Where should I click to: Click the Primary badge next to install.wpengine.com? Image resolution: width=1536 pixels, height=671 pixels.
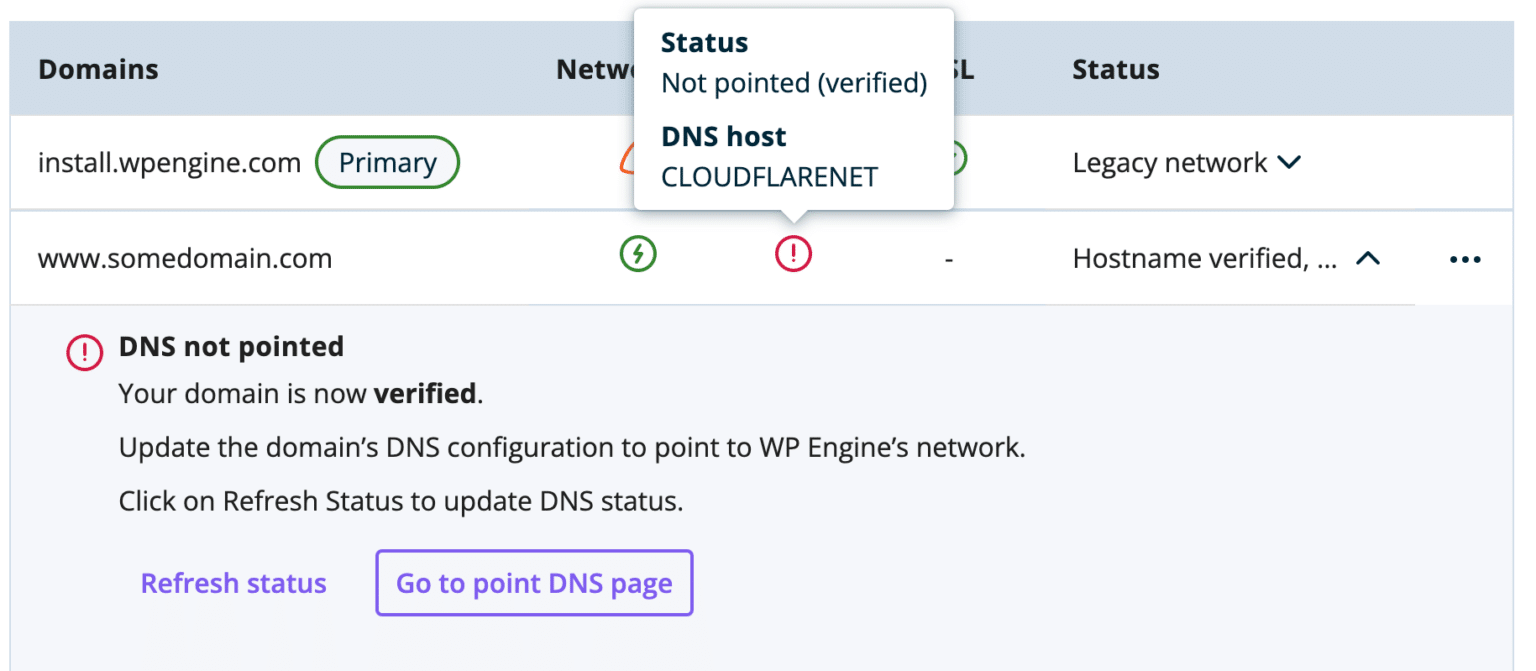387,161
